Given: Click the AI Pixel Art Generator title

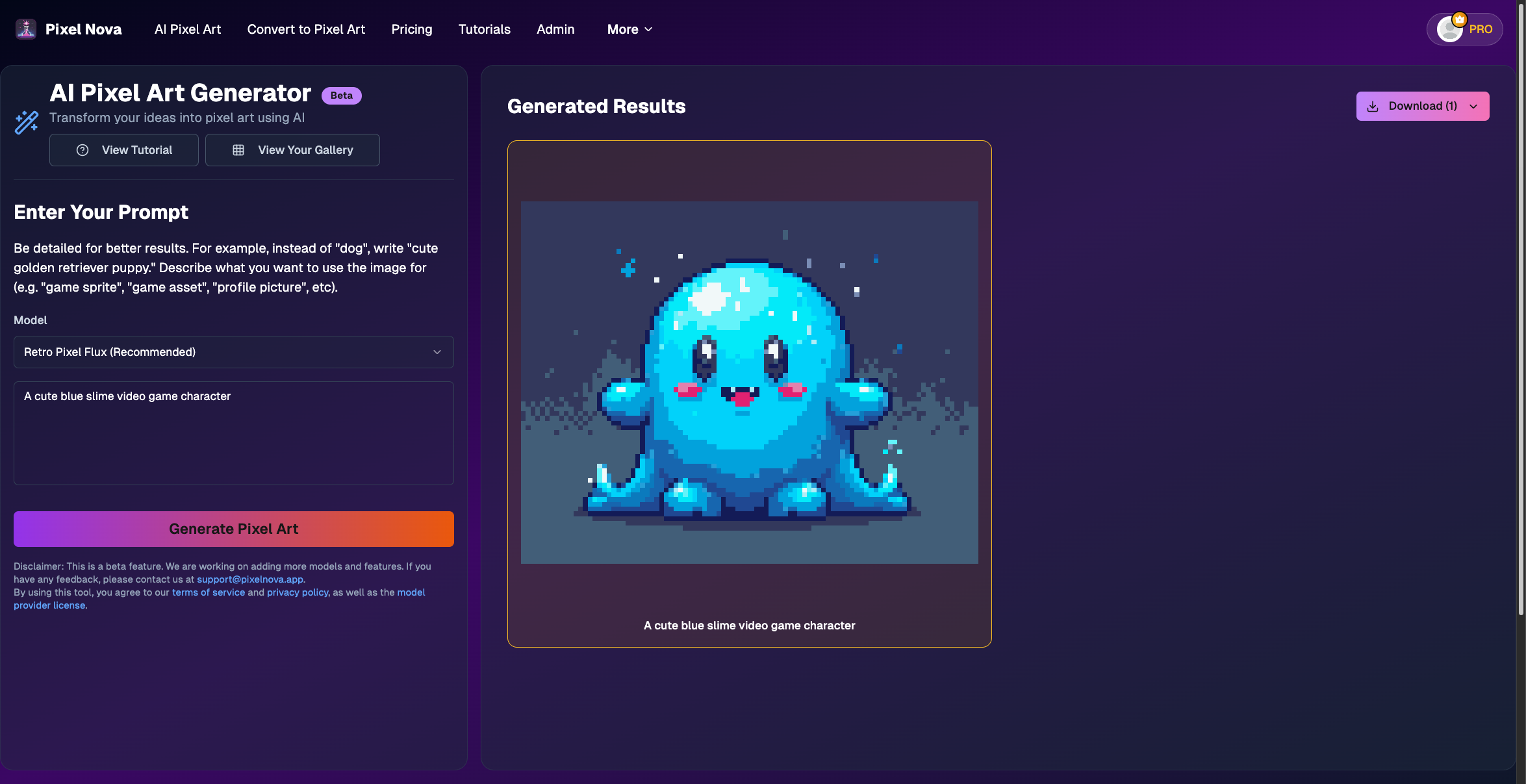Looking at the screenshot, I should (181, 93).
